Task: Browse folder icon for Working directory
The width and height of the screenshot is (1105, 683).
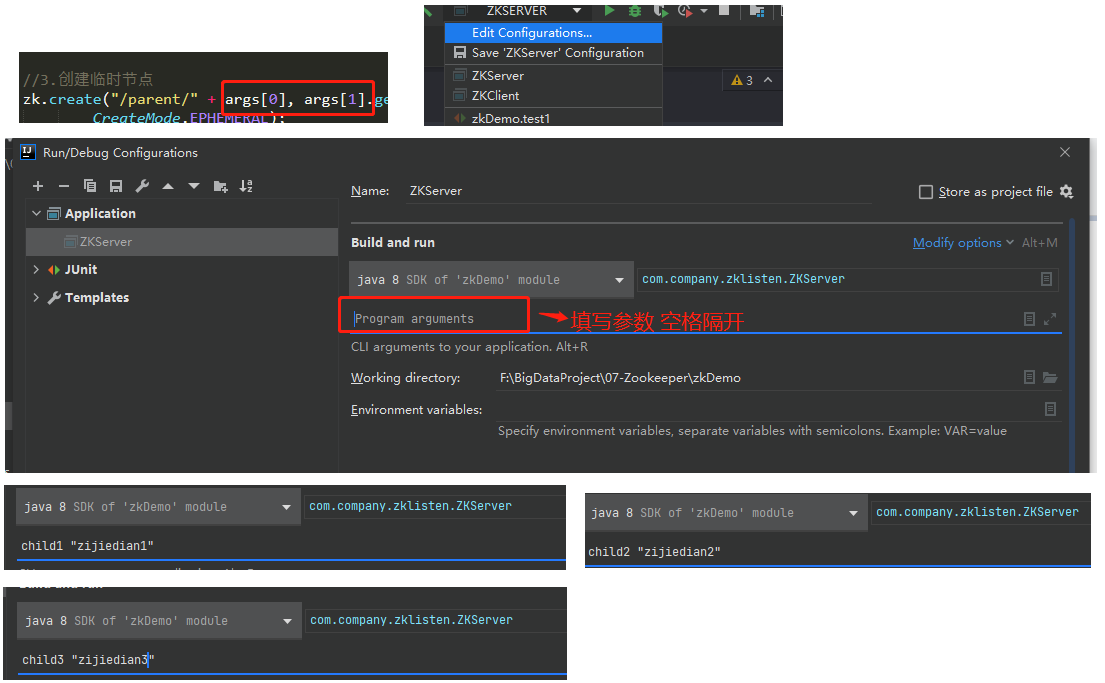Action: click(x=1050, y=377)
